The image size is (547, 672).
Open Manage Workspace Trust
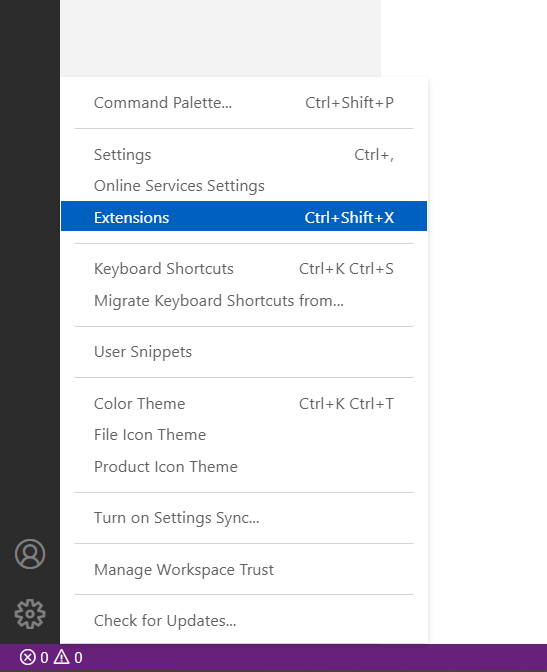244,570
